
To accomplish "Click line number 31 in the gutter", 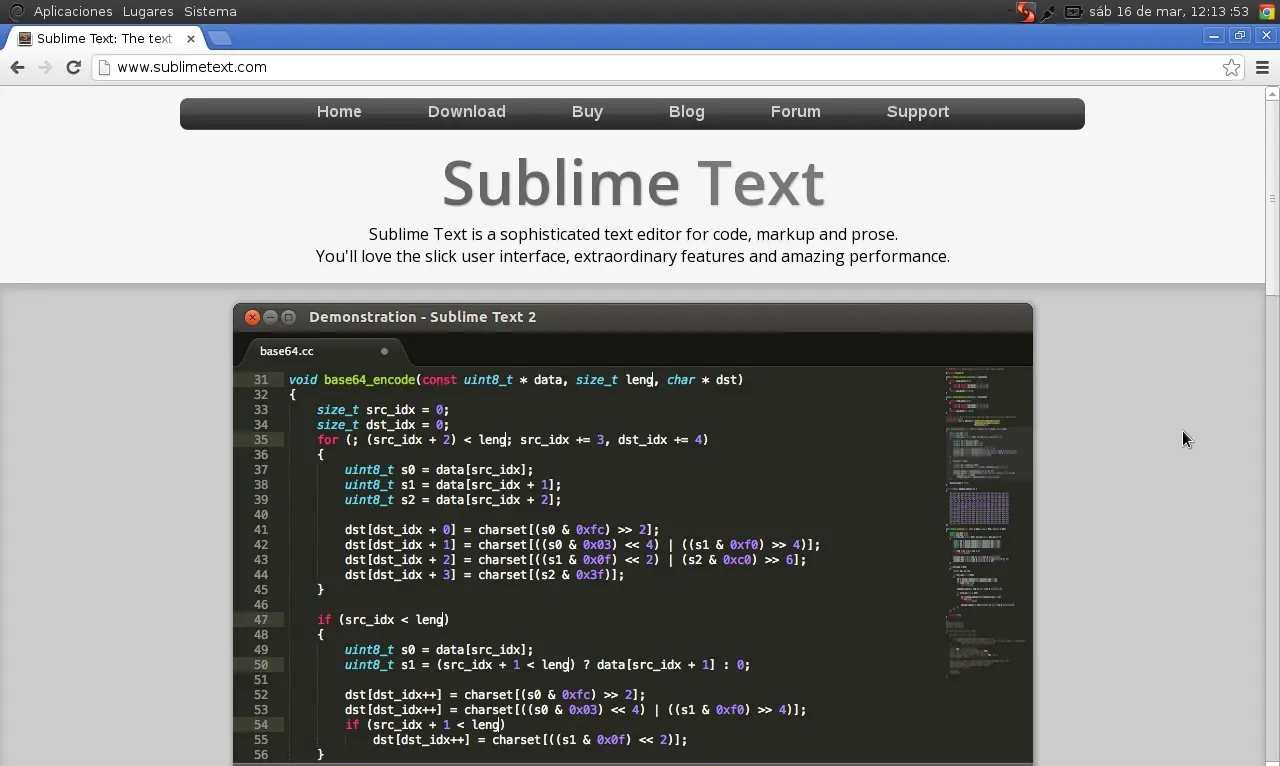I will coord(261,380).
